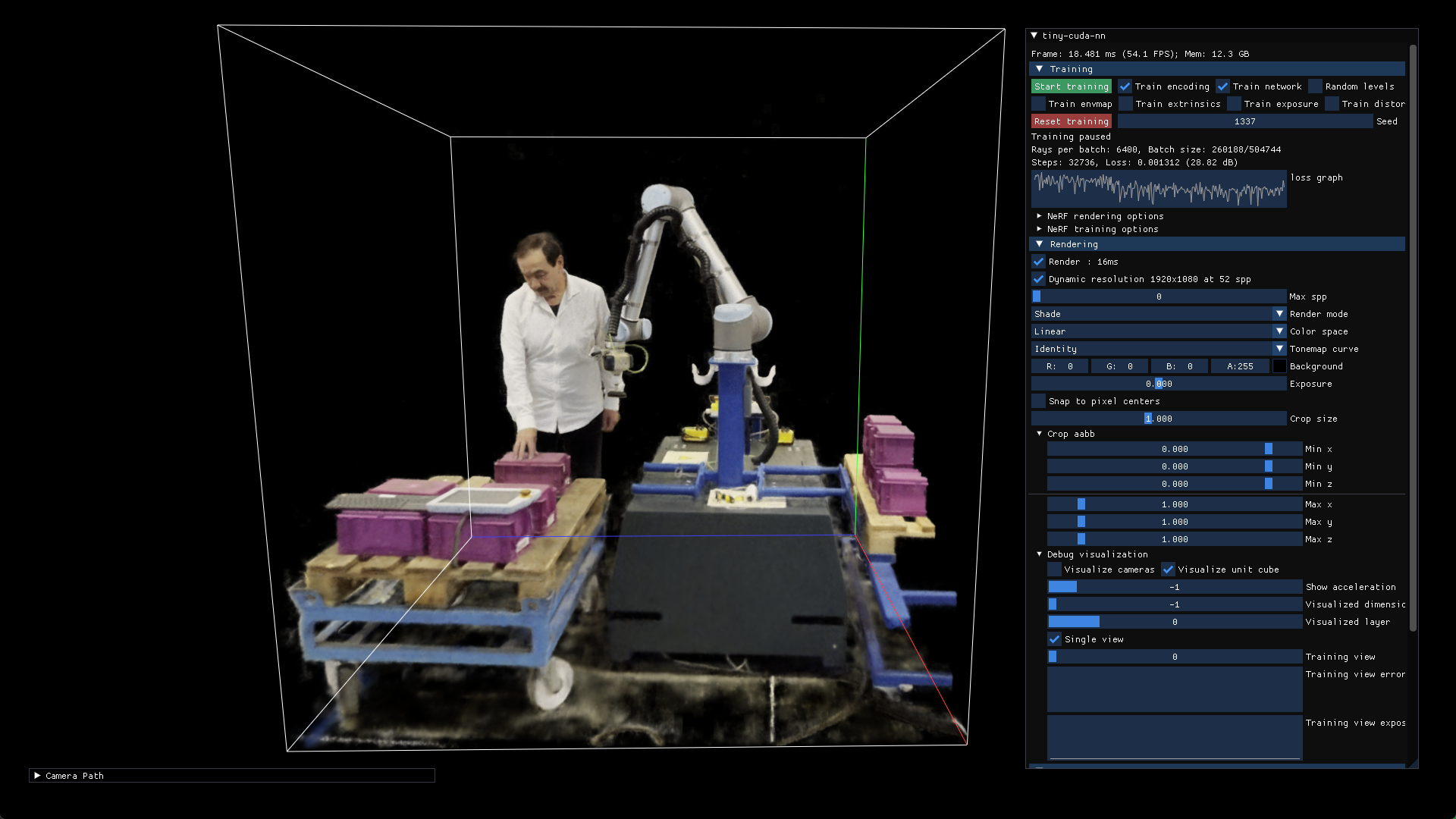The width and height of the screenshot is (1456, 819).
Task: Click the Start training button
Action: [1072, 86]
